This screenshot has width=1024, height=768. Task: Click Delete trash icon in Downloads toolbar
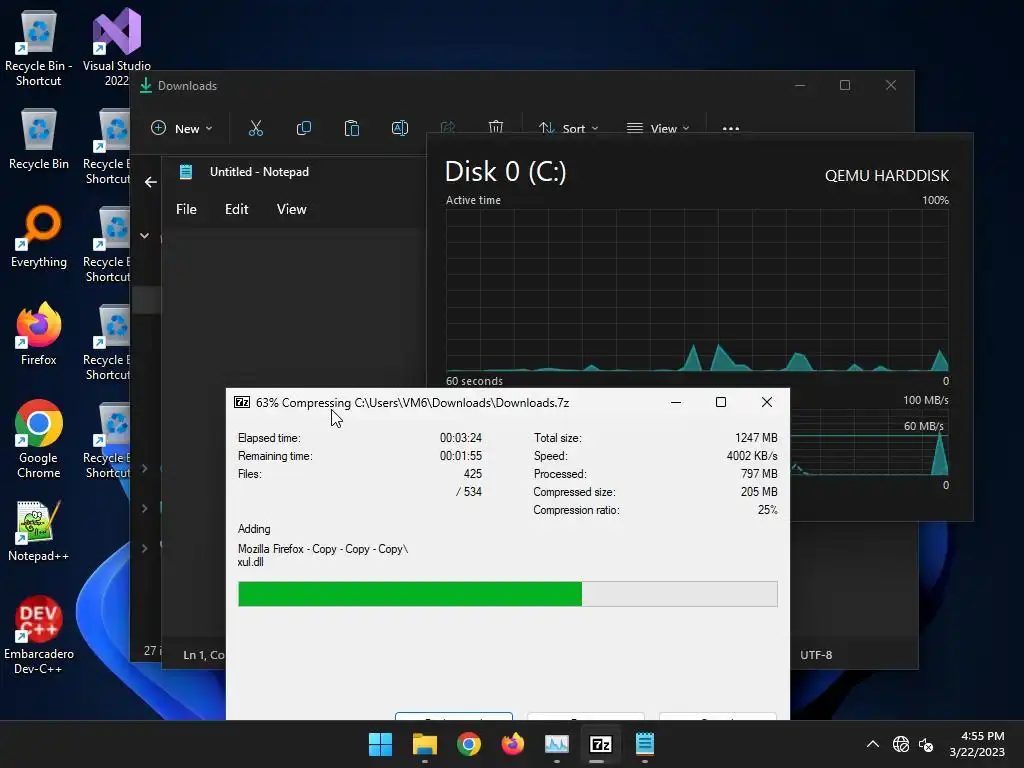click(496, 127)
